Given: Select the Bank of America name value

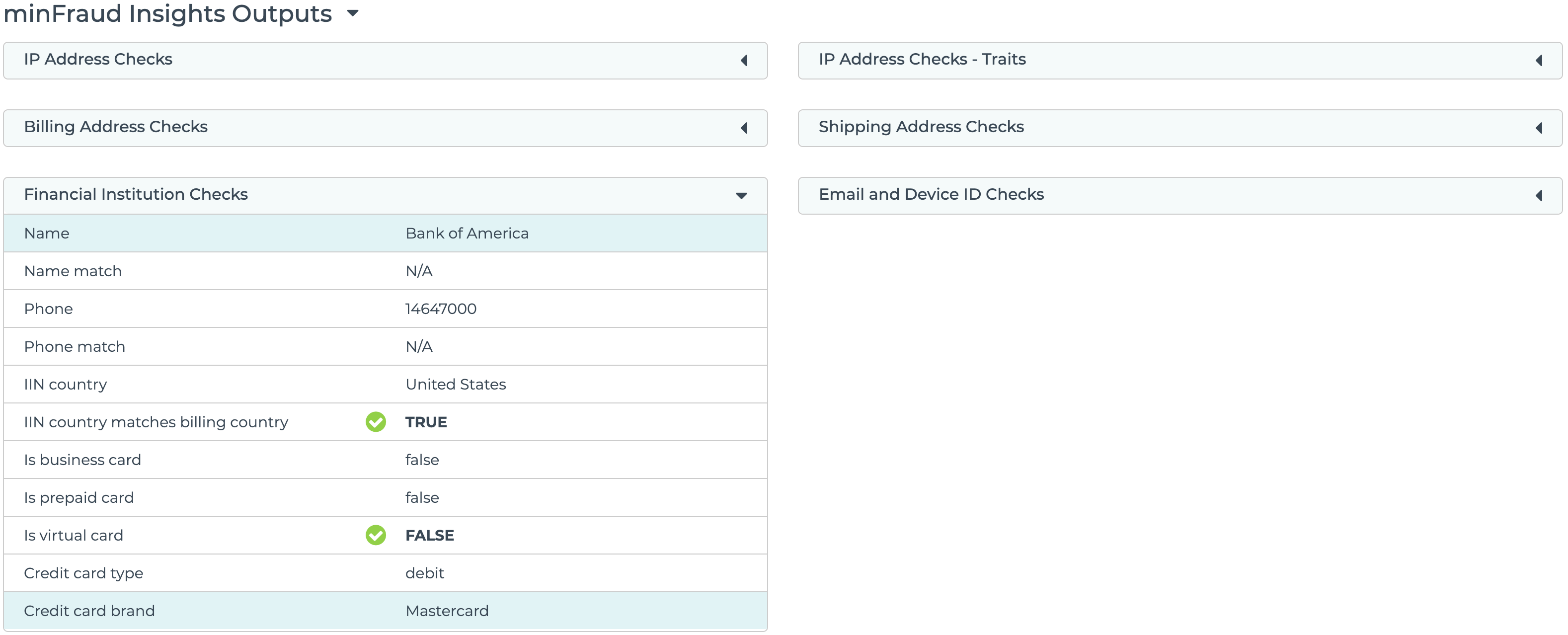Looking at the screenshot, I should [467, 233].
